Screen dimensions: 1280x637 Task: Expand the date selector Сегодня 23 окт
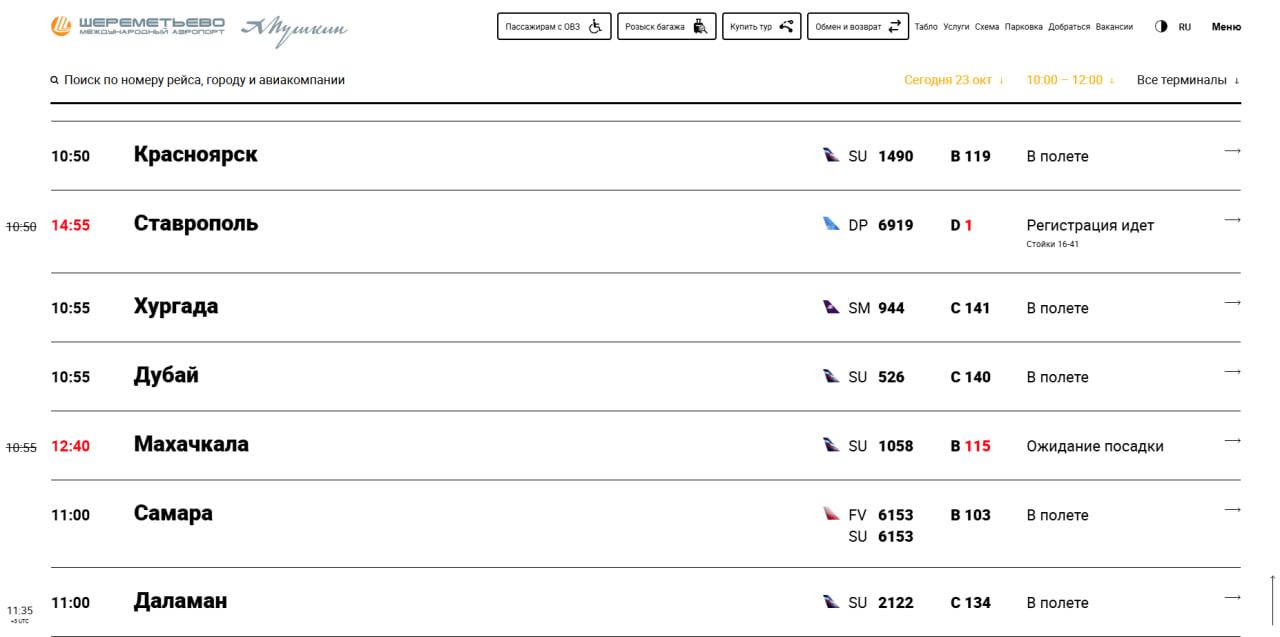[954, 80]
